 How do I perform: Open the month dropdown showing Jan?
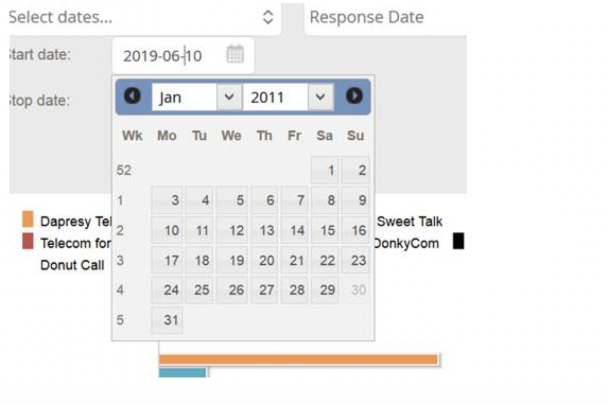click(x=197, y=97)
